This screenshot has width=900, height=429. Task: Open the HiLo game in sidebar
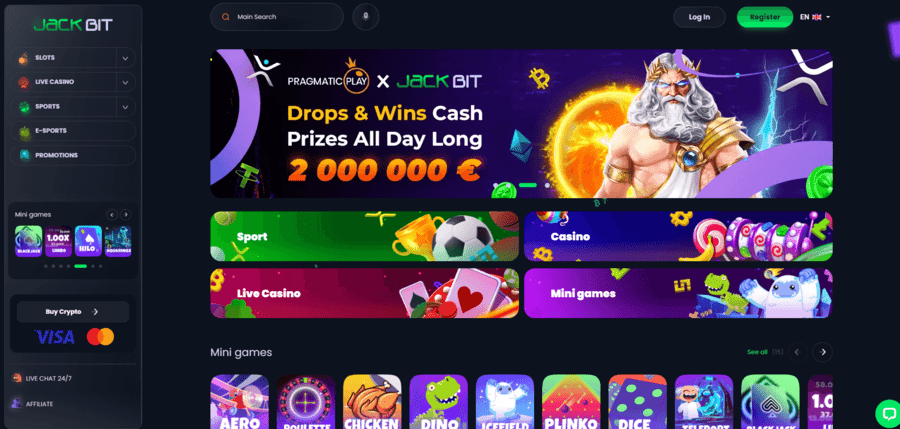88,241
